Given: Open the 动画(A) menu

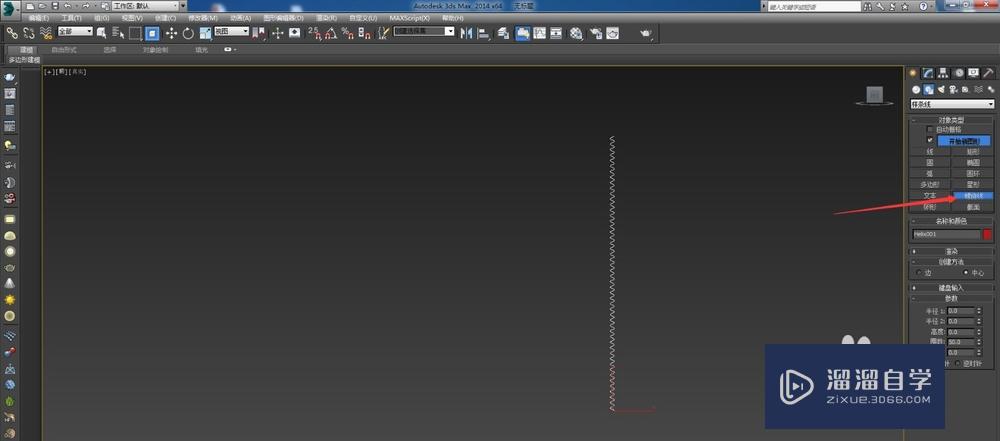Looking at the screenshot, I should (x=240, y=18).
